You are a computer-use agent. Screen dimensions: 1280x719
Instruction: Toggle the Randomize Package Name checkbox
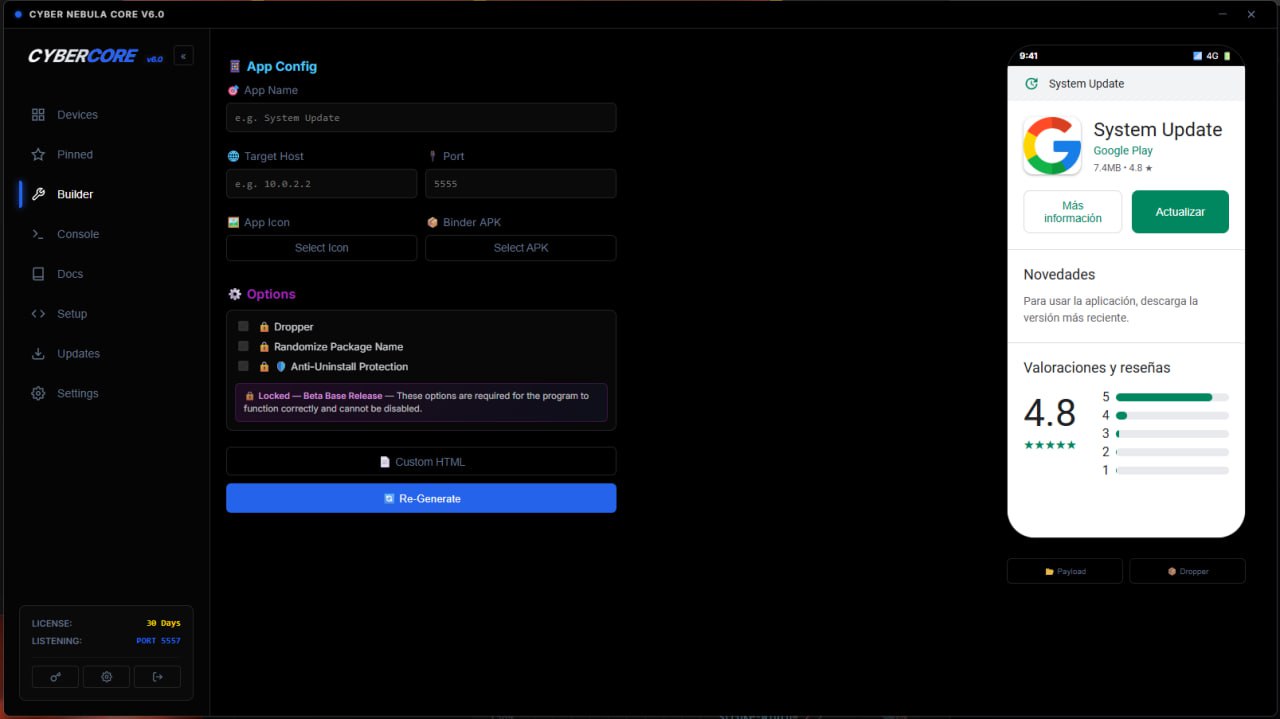(x=243, y=346)
